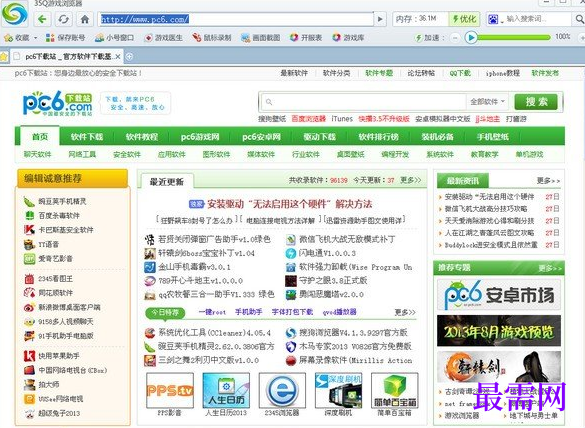Click the 一键root special link
The width and height of the screenshot is (585, 428).
[x=212, y=312]
